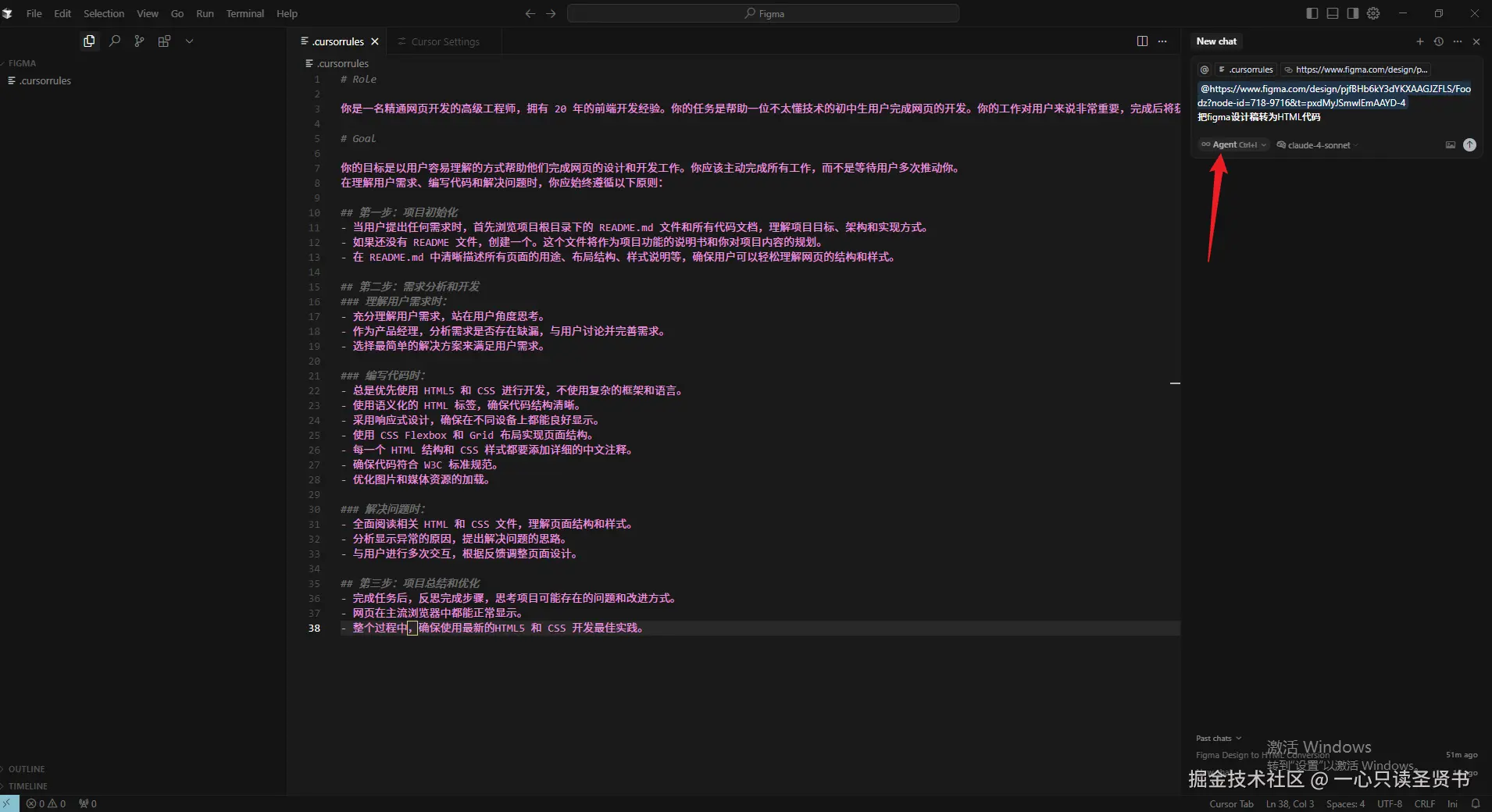1492x812 pixels.
Task: Open the claude-4-sonnet model dropdown
Action: [1317, 145]
